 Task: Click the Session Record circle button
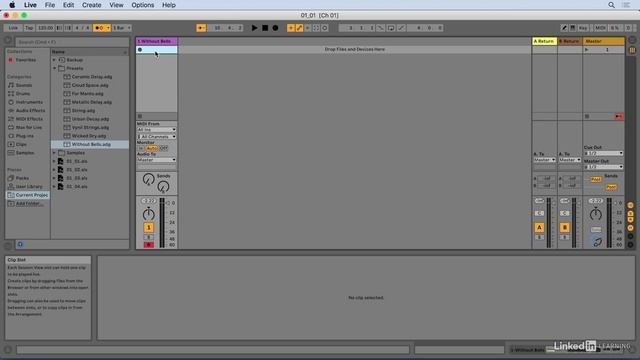point(325,28)
